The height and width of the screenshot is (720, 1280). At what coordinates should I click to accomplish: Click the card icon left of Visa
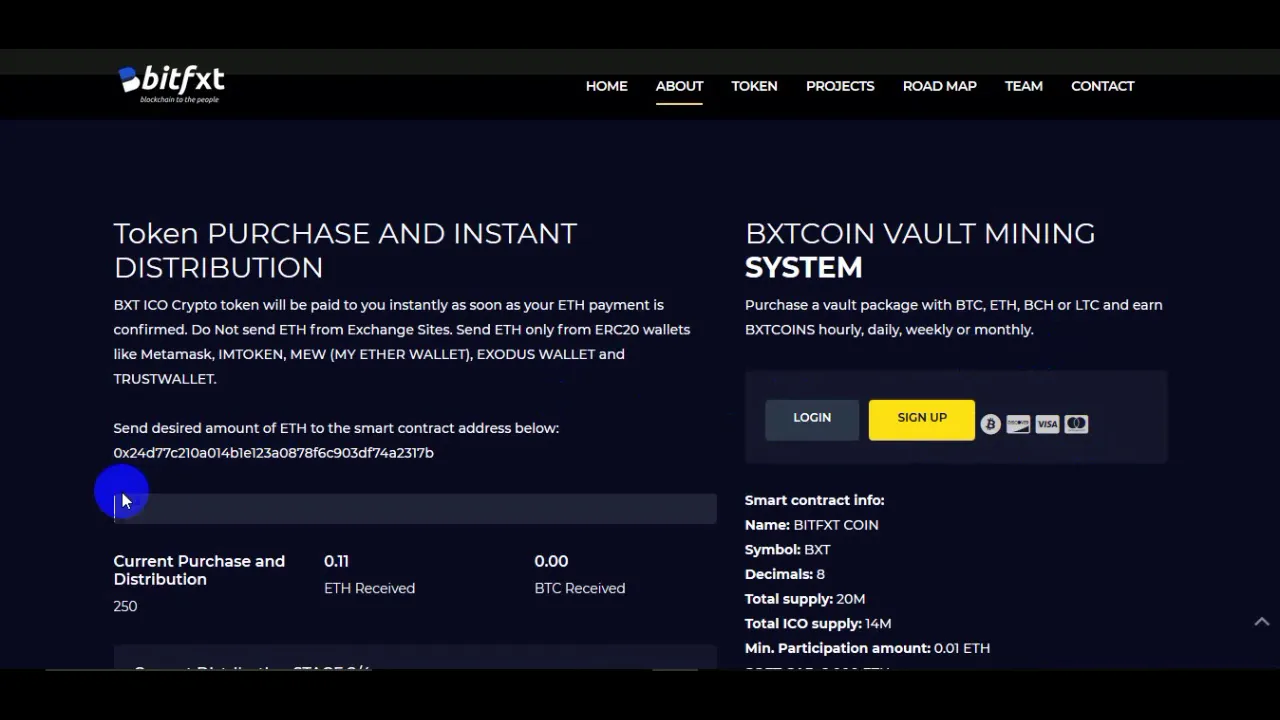coord(1018,424)
